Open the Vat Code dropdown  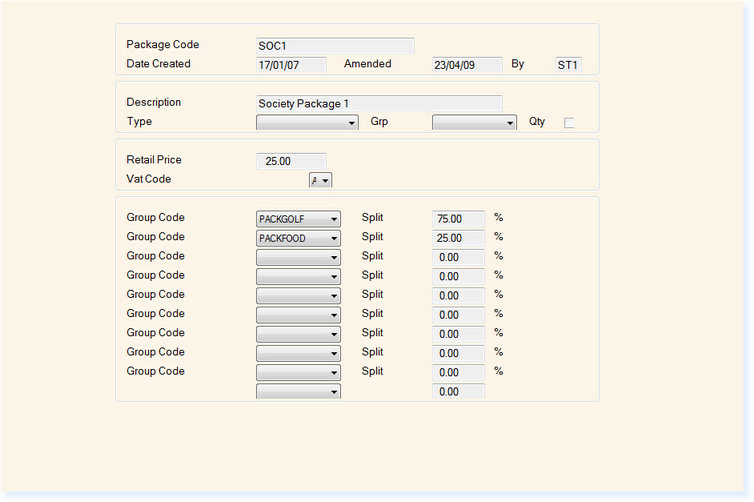(320, 180)
